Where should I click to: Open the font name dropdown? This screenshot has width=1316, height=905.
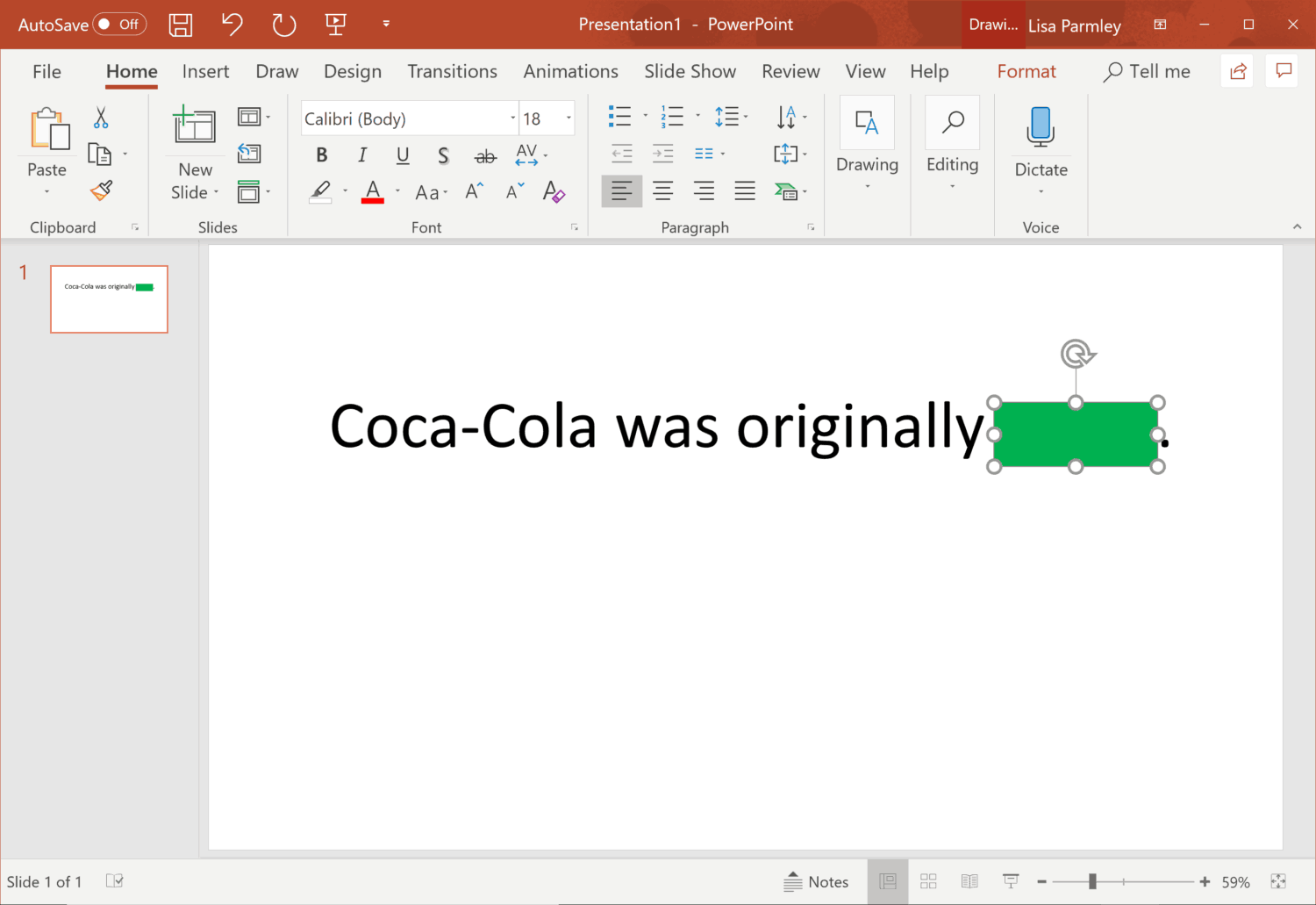click(513, 119)
